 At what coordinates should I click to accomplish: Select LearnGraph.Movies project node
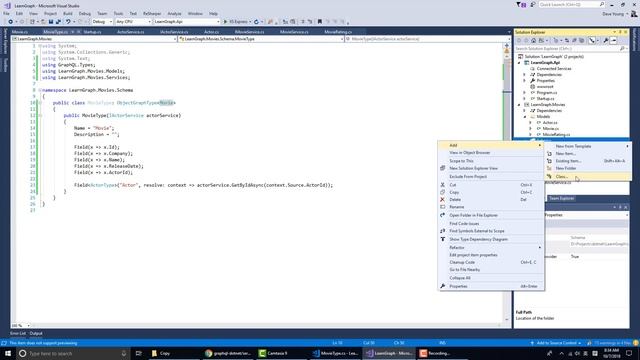pos(548,104)
